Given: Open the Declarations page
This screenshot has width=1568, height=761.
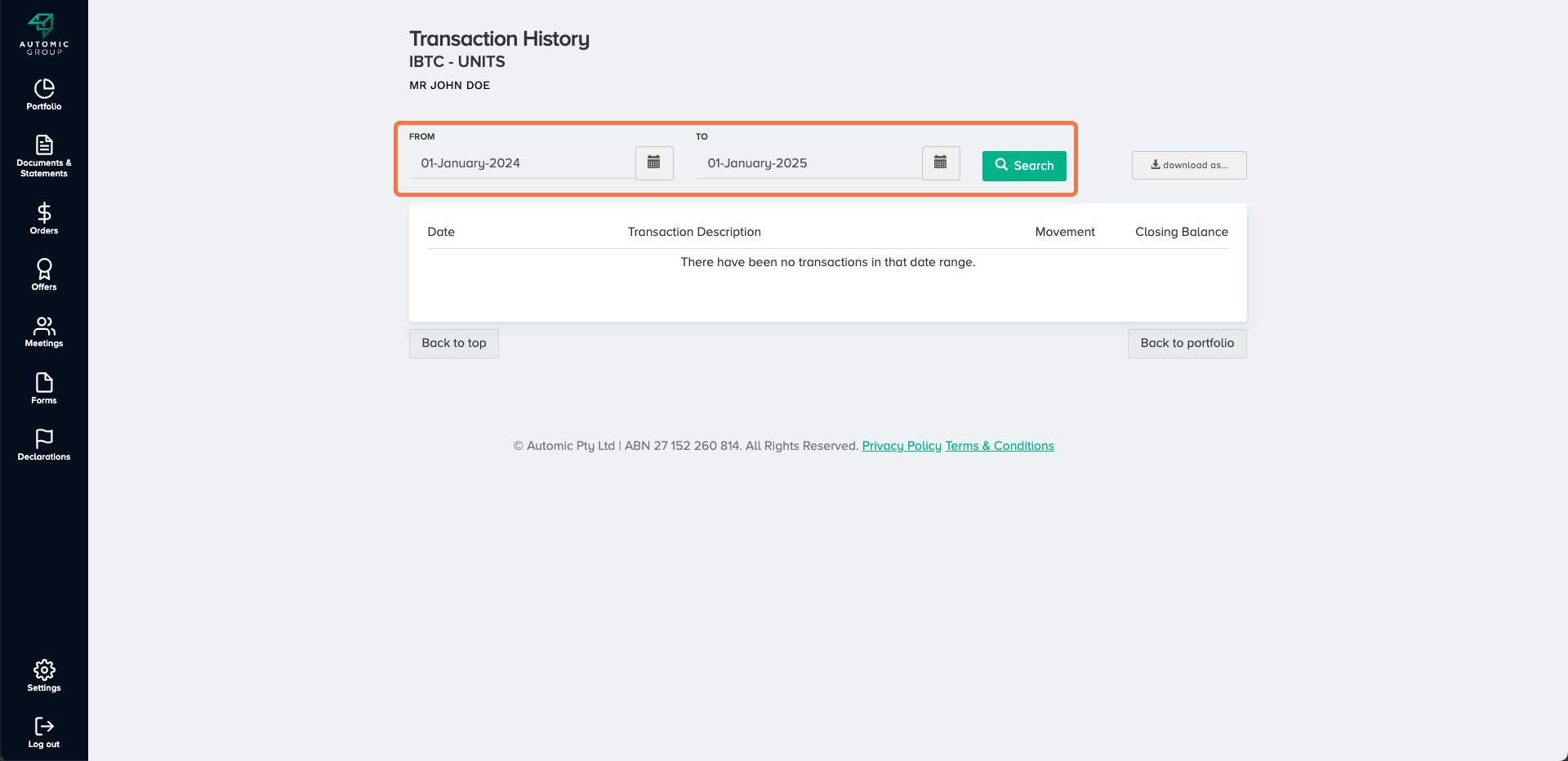Looking at the screenshot, I should coord(44,445).
